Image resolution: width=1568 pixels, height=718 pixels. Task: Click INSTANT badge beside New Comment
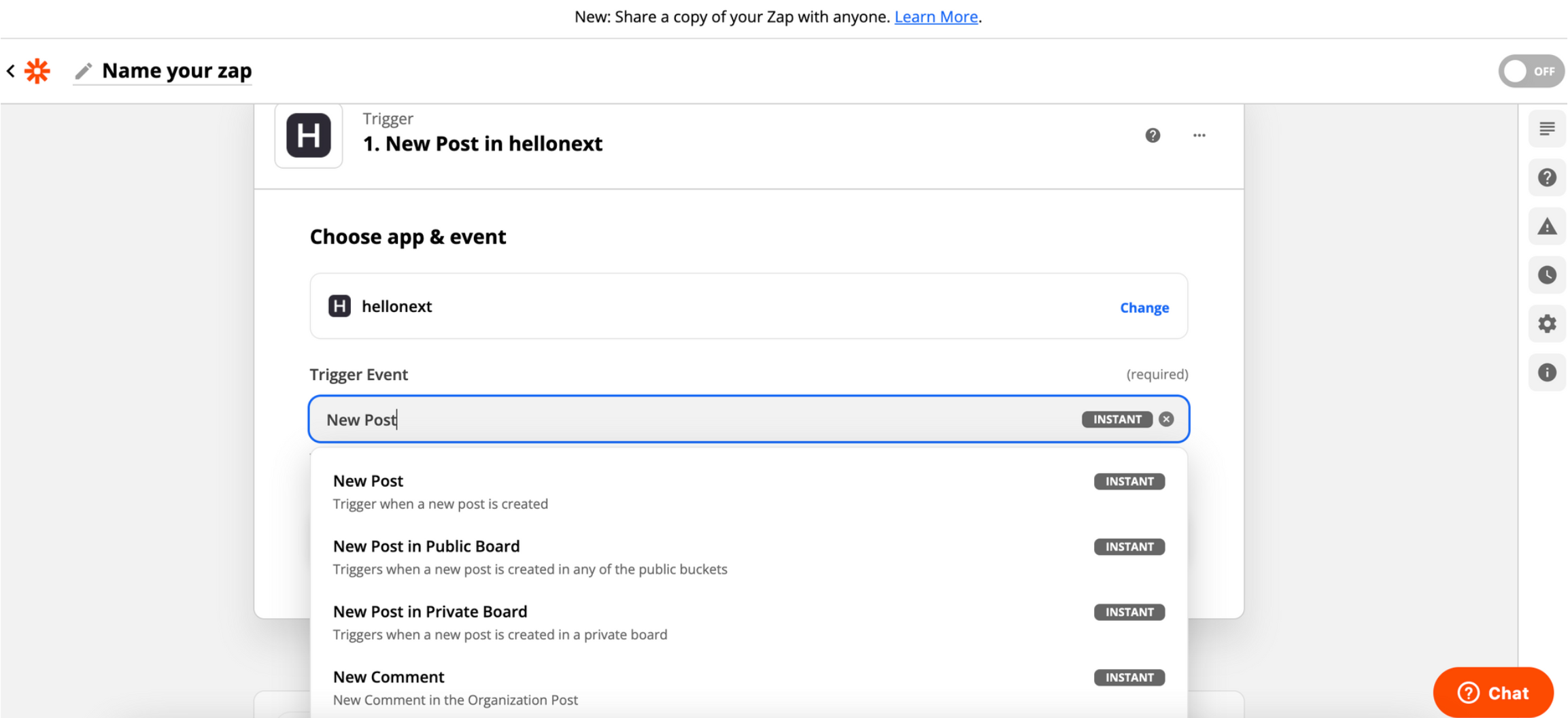(1129, 677)
